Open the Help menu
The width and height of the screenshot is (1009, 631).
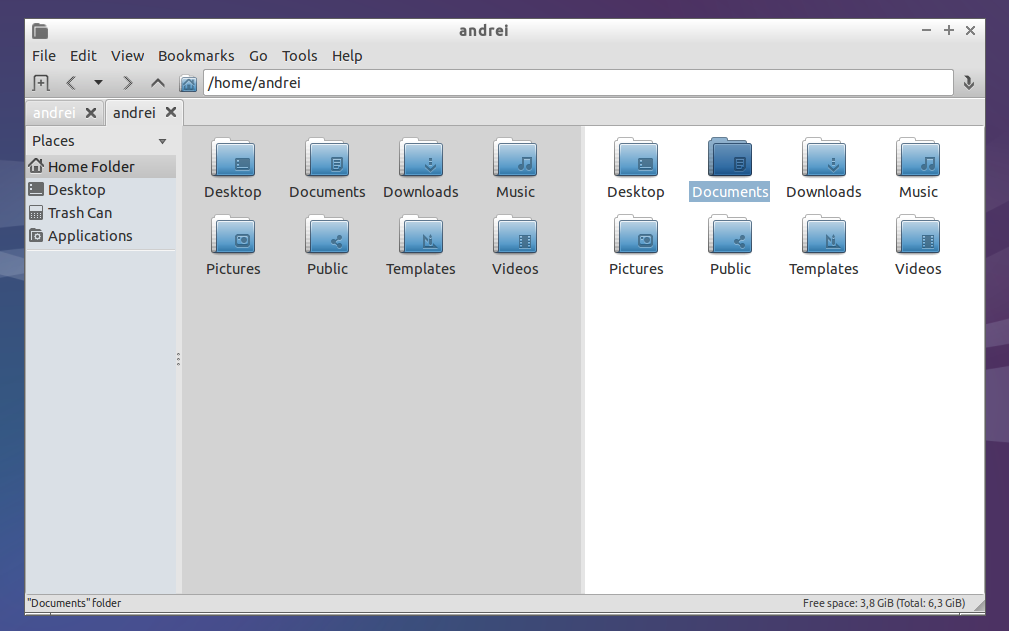(347, 56)
